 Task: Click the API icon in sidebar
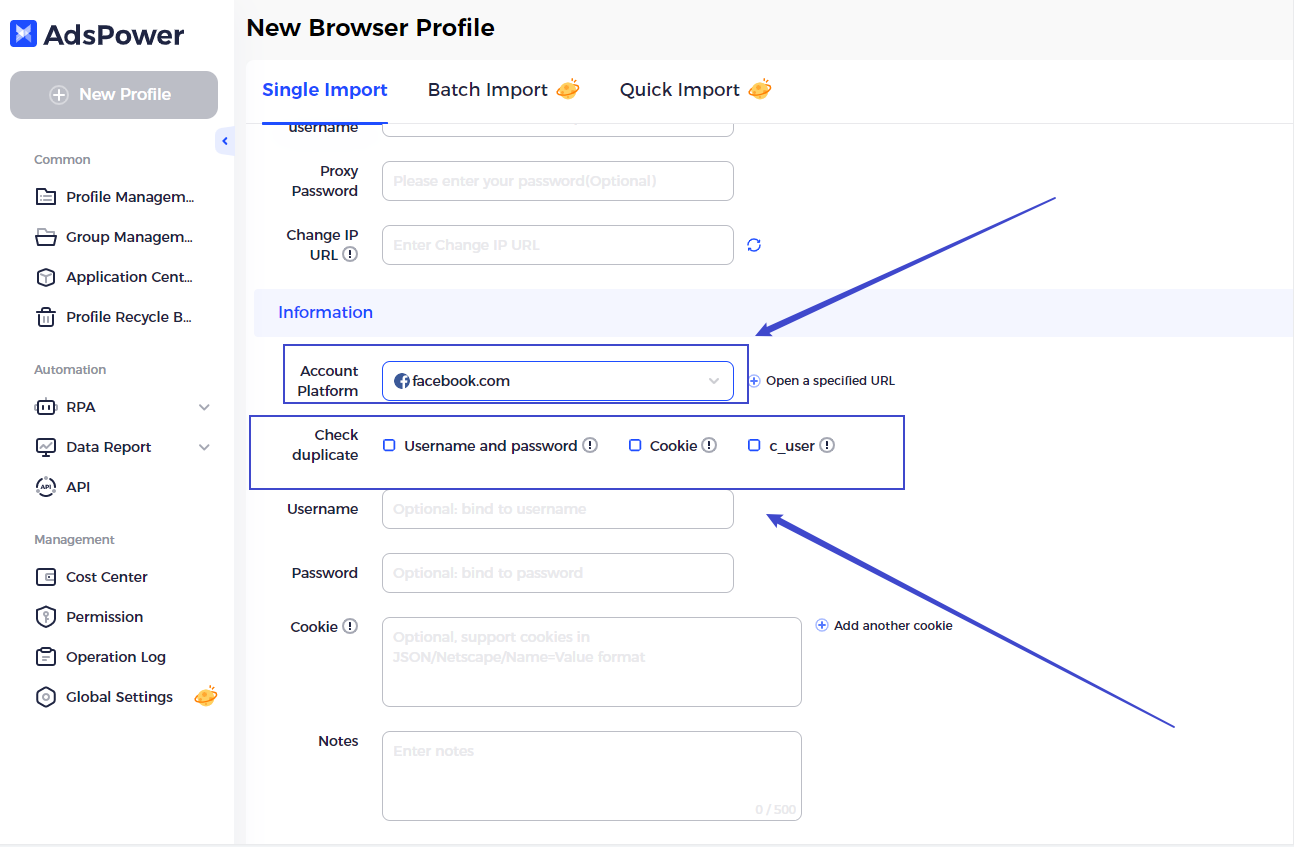tap(45, 487)
